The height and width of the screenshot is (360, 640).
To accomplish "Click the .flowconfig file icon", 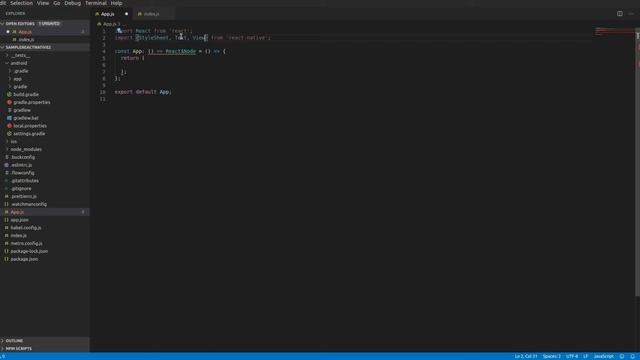I will click(7, 173).
